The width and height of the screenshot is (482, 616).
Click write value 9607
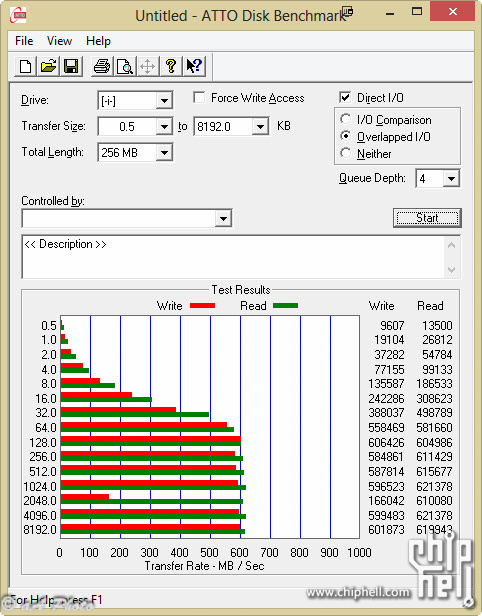click(392, 326)
